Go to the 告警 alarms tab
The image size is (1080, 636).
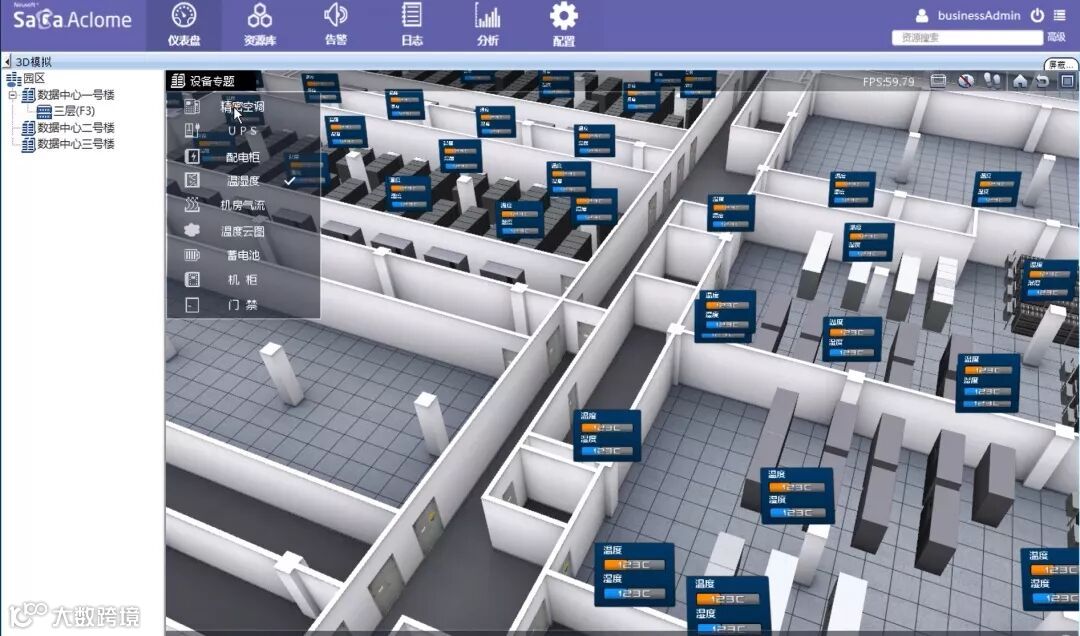pyautogui.click(x=335, y=25)
